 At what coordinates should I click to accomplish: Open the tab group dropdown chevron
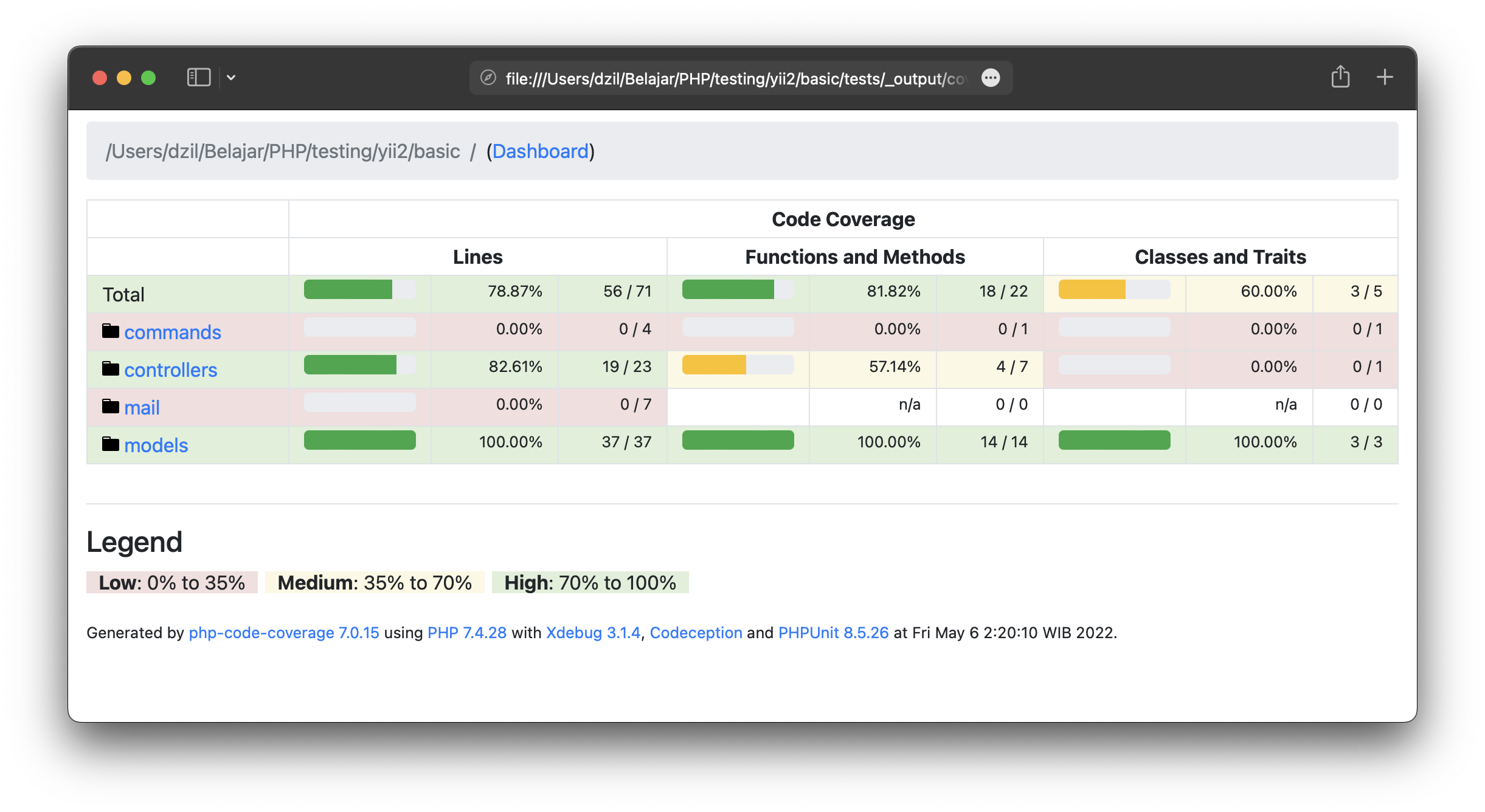(231, 77)
